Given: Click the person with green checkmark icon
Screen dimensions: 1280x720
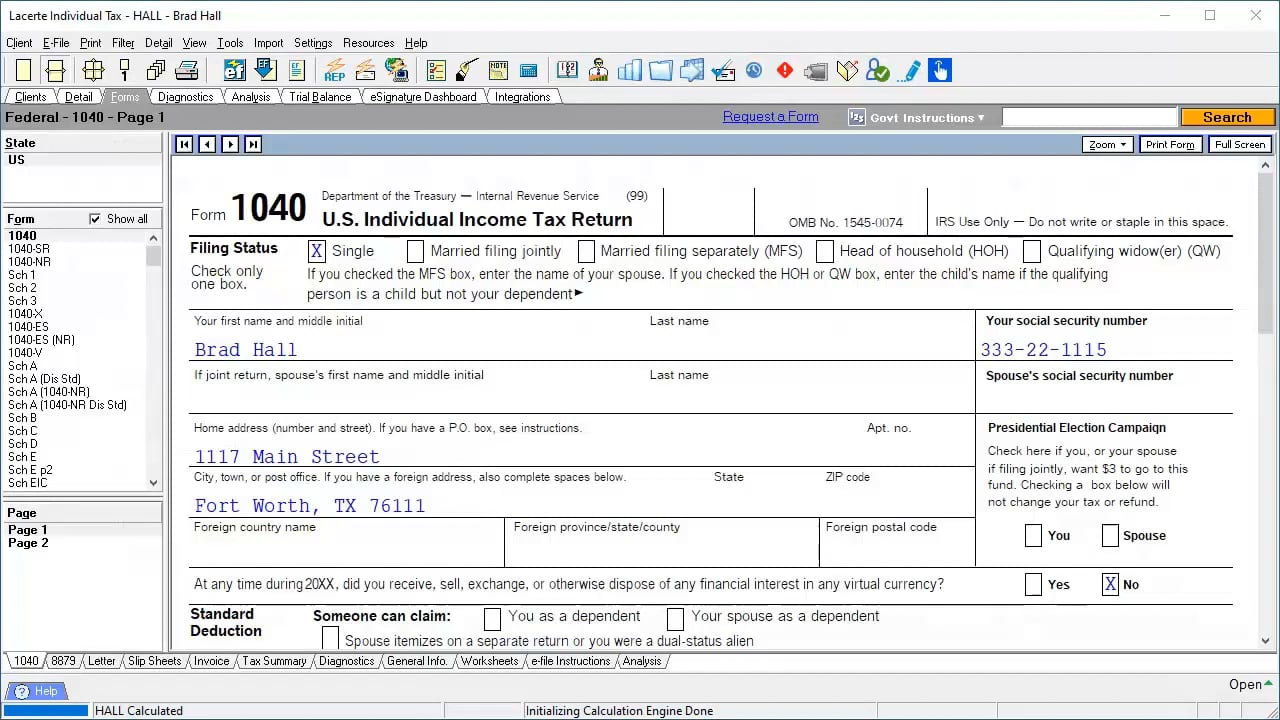Looking at the screenshot, I should 878,70.
